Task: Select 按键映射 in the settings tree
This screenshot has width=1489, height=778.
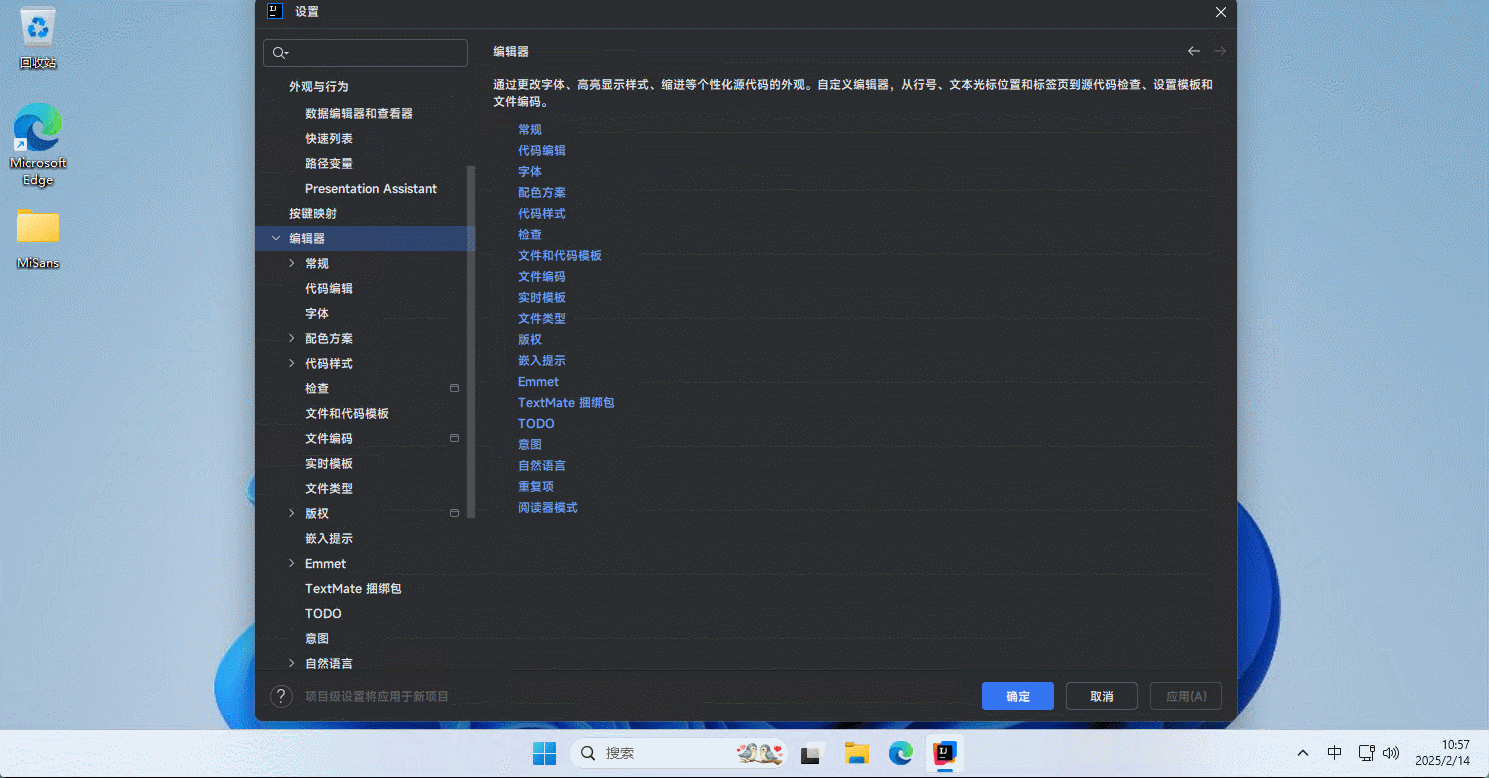Action: [x=313, y=213]
